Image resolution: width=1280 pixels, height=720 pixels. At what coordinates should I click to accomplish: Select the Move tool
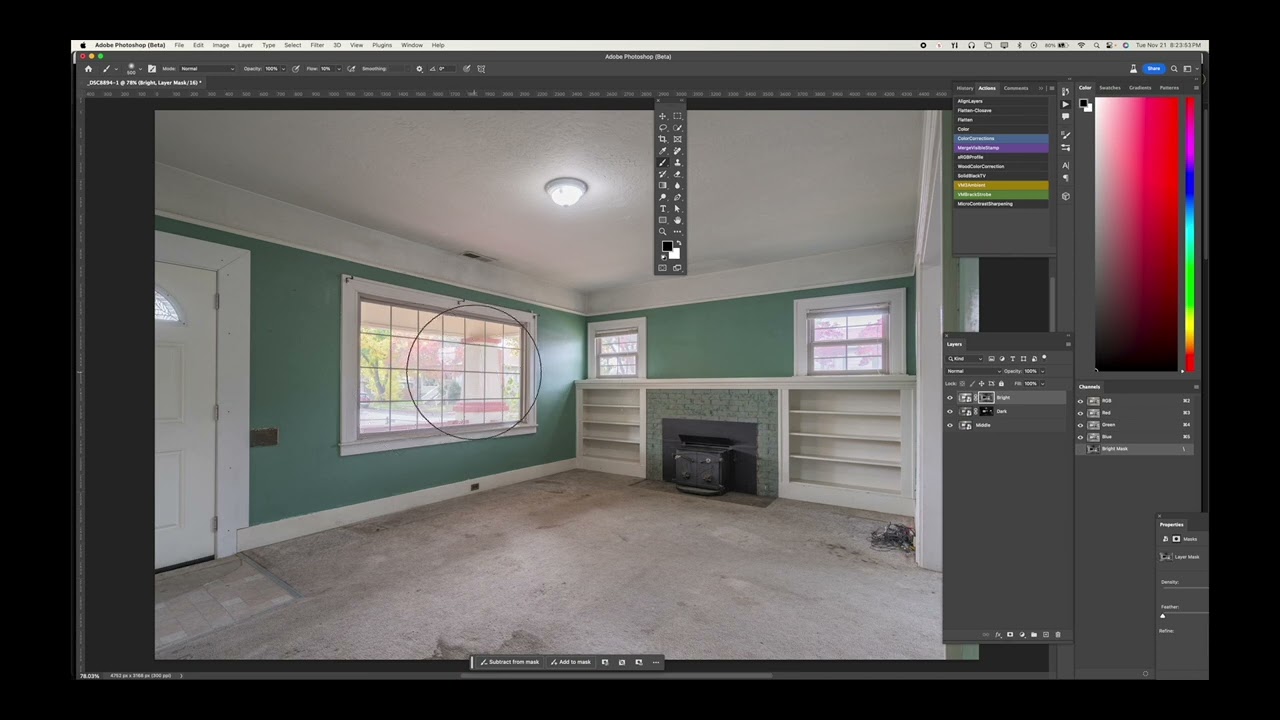(662, 116)
